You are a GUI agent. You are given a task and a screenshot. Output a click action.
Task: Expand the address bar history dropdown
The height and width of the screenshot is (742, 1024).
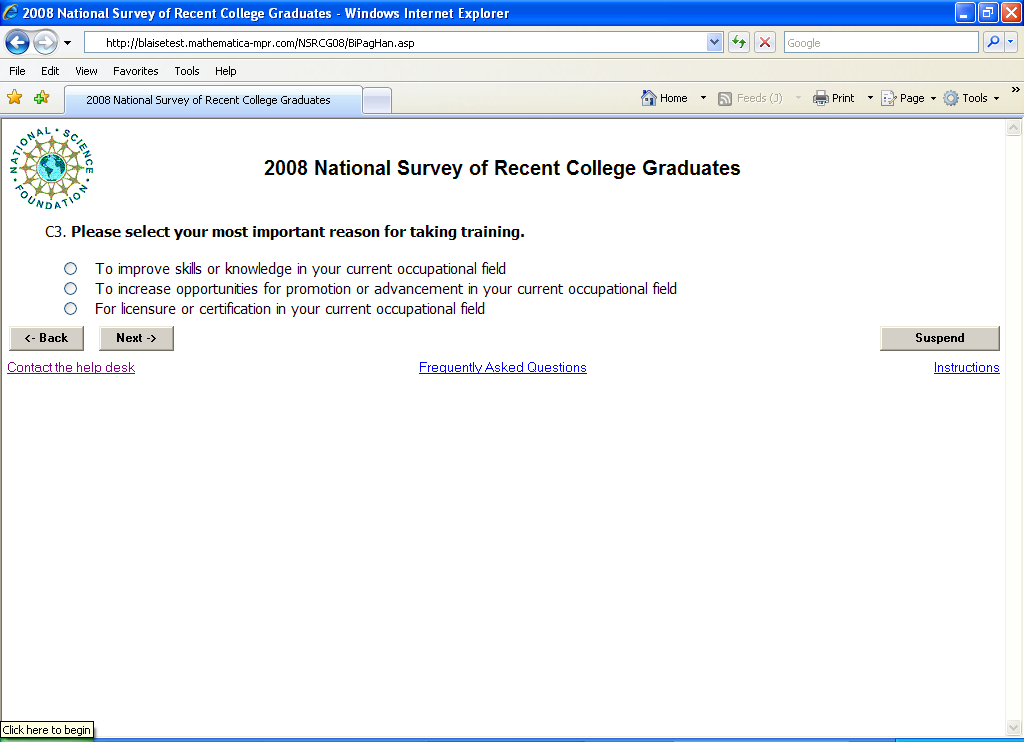pyautogui.click(x=714, y=43)
